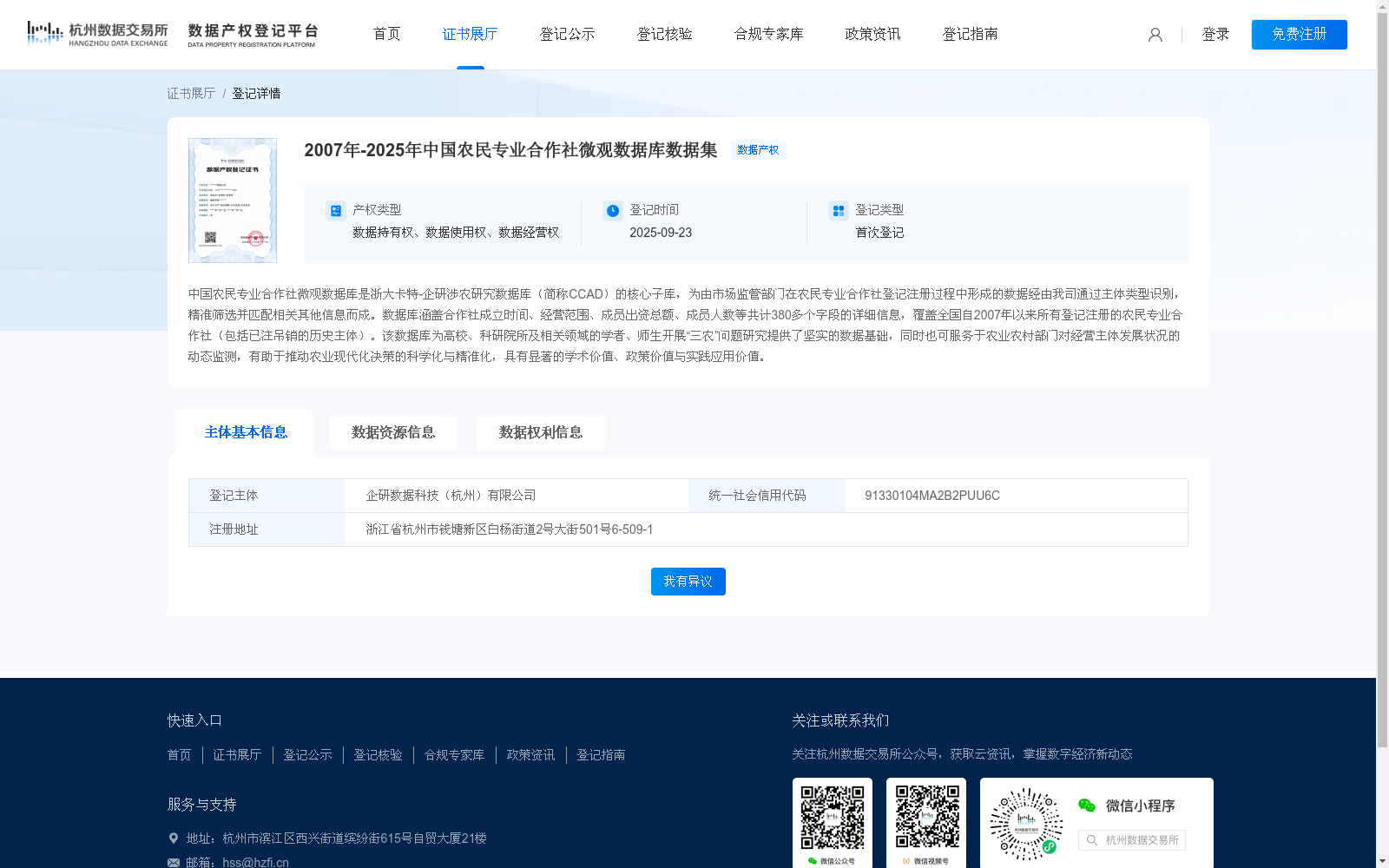
Task: Click the 数据产权登记平台 platform title
Action: (253, 35)
